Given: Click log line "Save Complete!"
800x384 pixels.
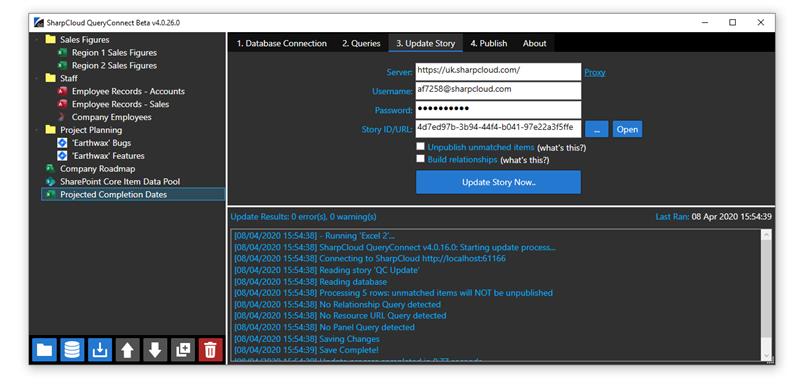Looking at the screenshot, I should coord(306,350).
